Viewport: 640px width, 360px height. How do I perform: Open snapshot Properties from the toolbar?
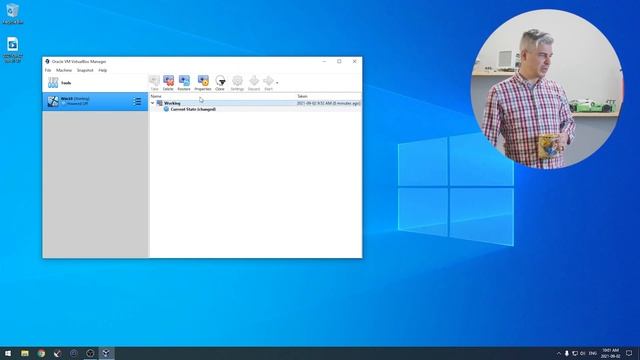(x=203, y=83)
